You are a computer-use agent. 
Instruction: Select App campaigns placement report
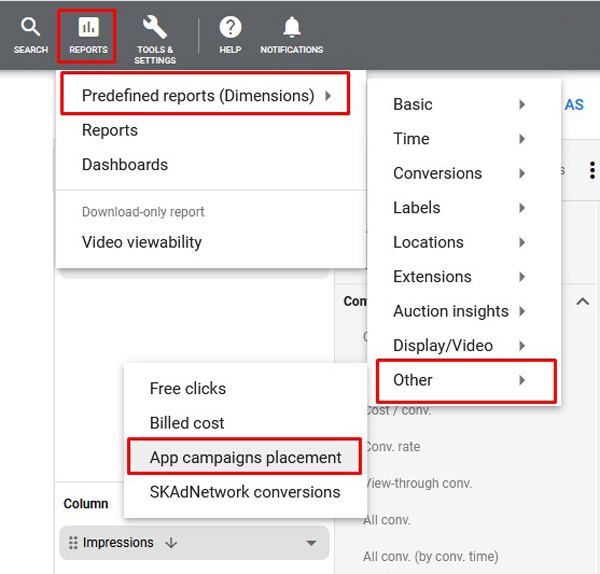tap(245, 458)
